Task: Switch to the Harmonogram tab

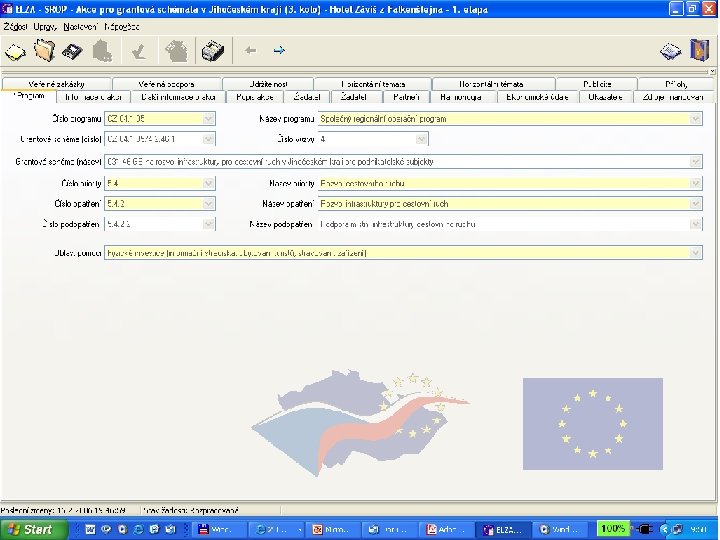Action: pyautogui.click(x=461, y=97)
